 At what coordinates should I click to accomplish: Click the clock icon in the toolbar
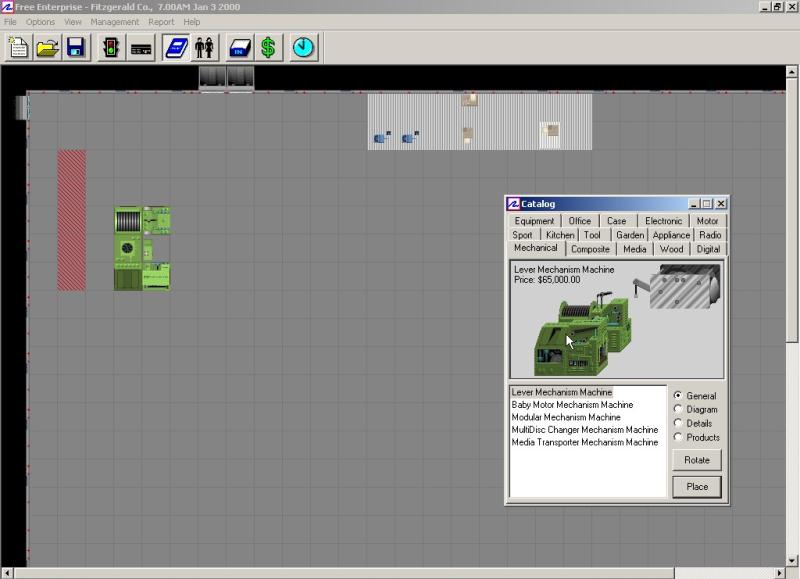(304, 47)
